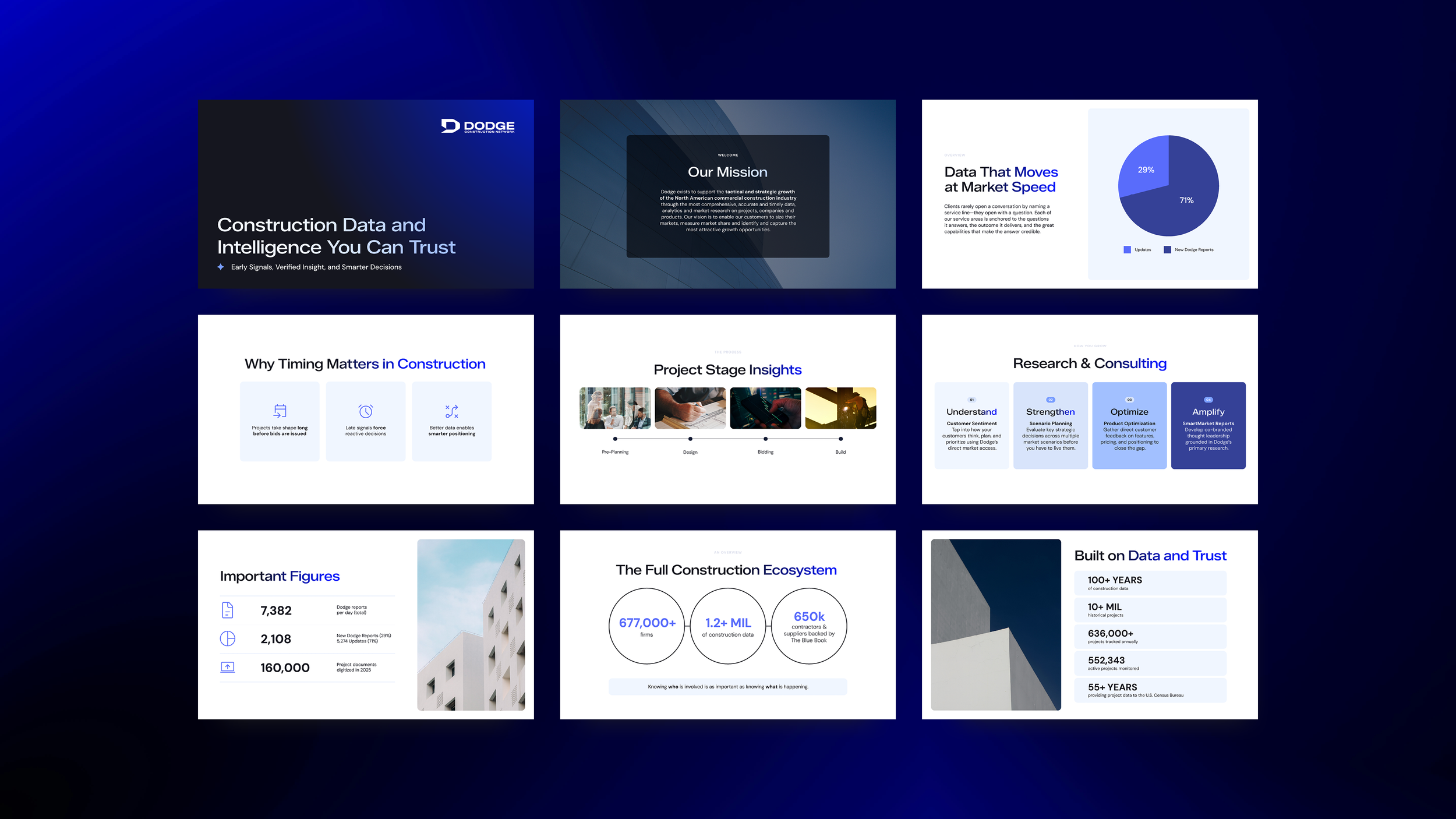This screenshot has height=819, width=1456.
Task: Click the sparkle icon beside Early Signals subtitle
Action: tap(221, 267)
